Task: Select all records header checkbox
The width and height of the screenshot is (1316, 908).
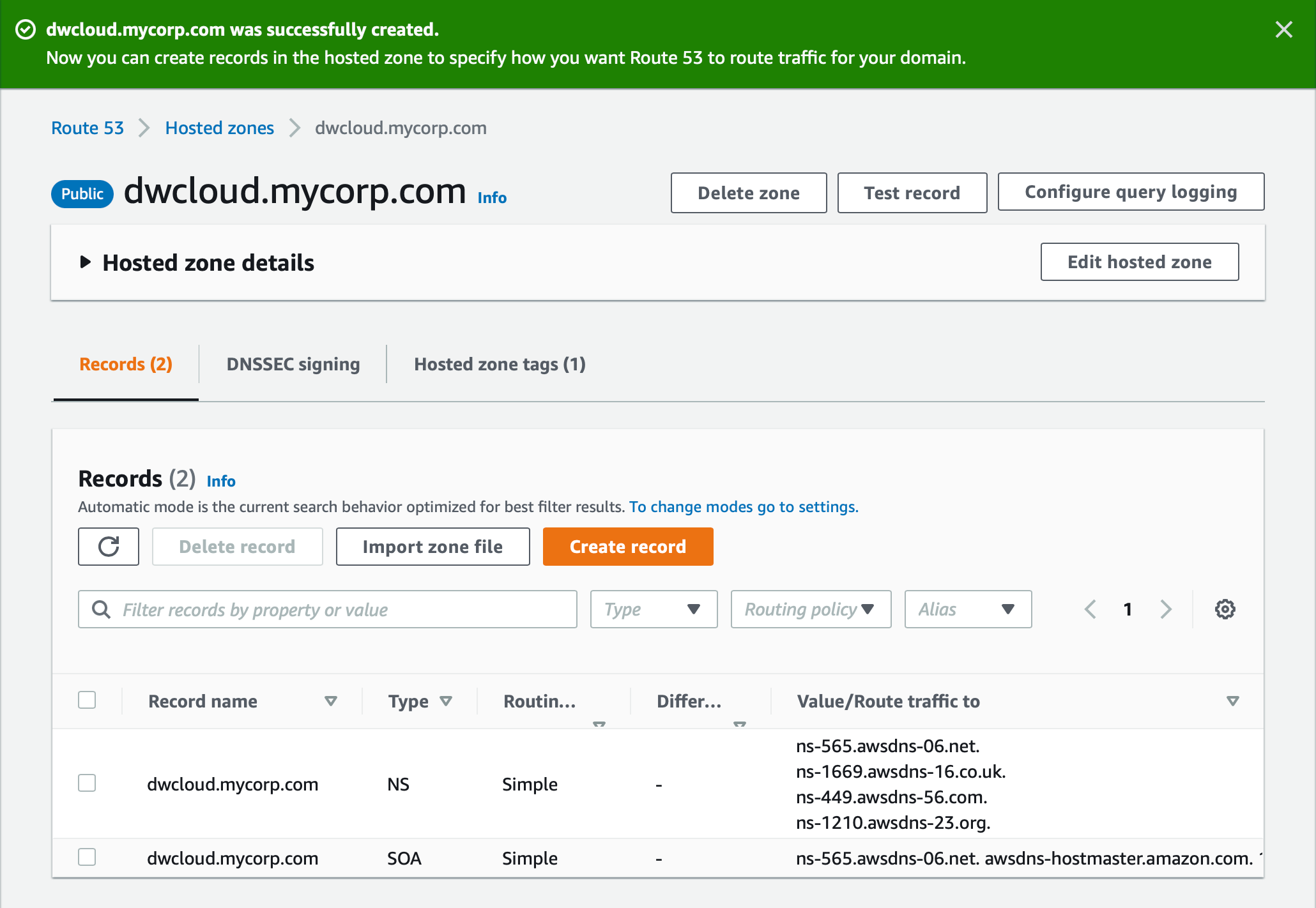Action: pyautogui.click(x=87, y=700)
